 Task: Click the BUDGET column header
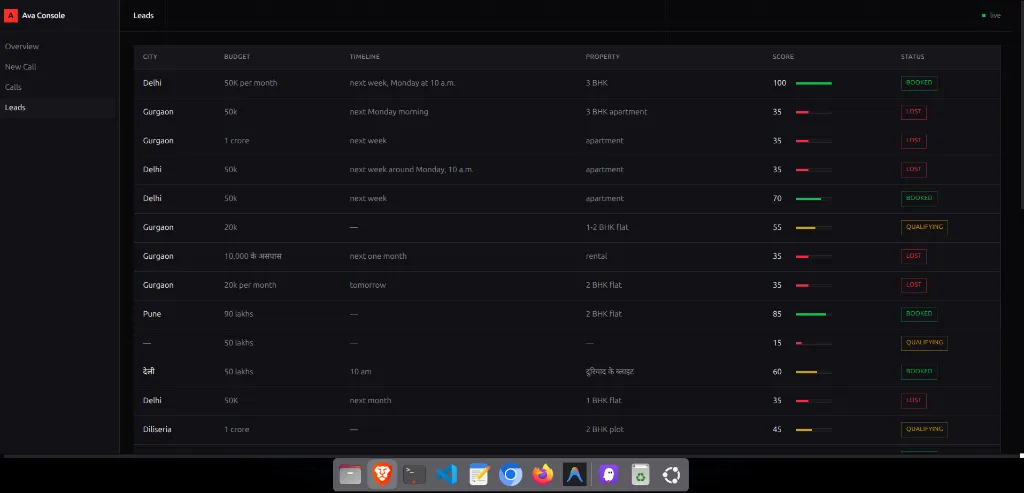tap(237, 57)
